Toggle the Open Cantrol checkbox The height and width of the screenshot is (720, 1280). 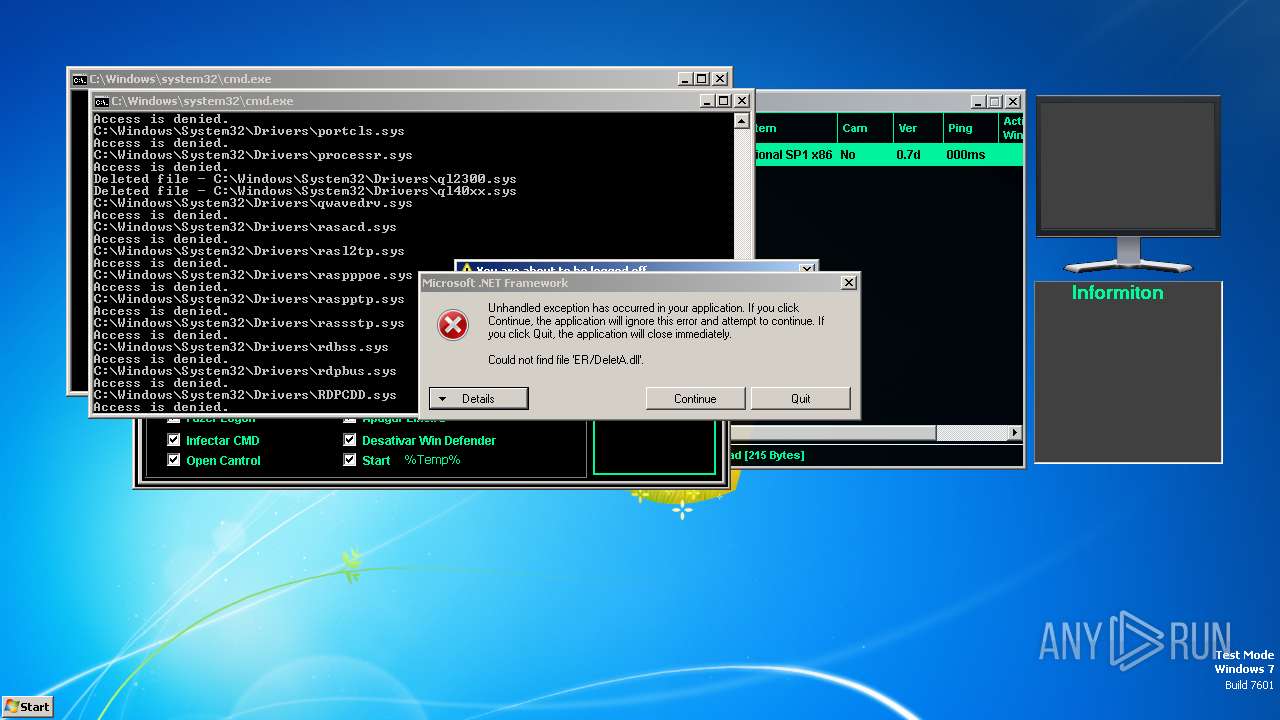174,460
